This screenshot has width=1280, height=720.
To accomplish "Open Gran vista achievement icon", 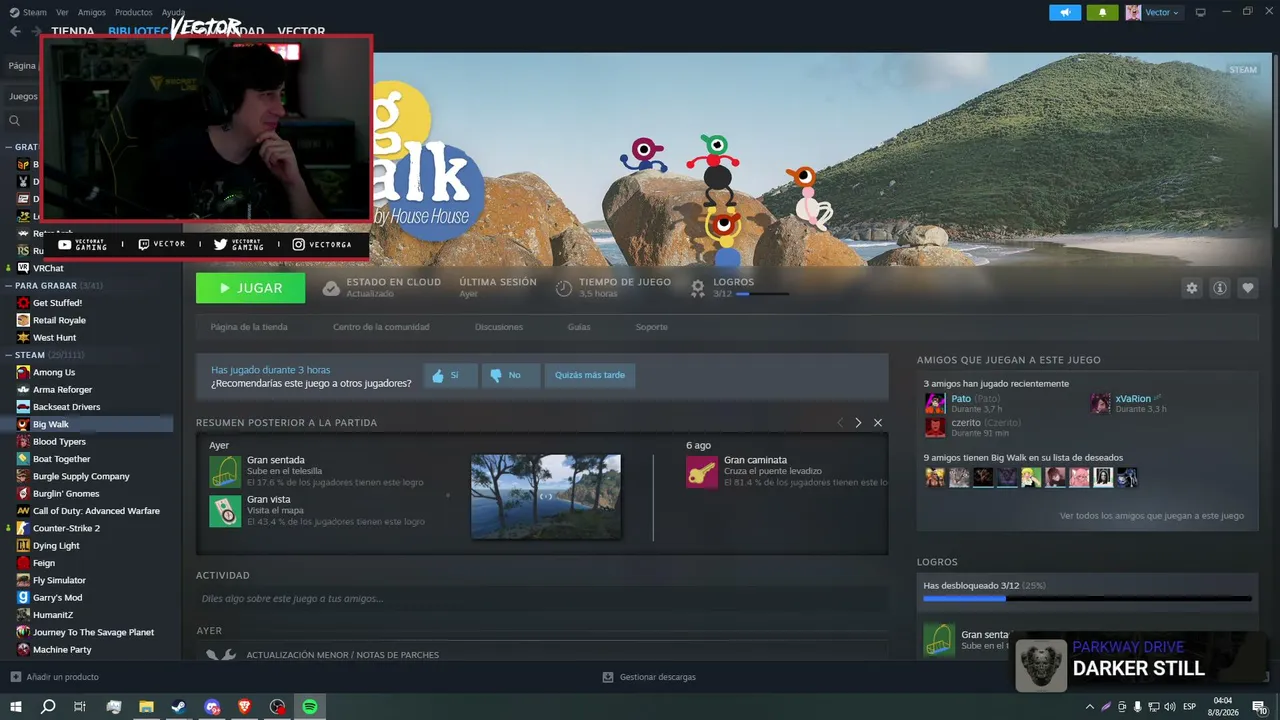I will (x=225, y=510).
